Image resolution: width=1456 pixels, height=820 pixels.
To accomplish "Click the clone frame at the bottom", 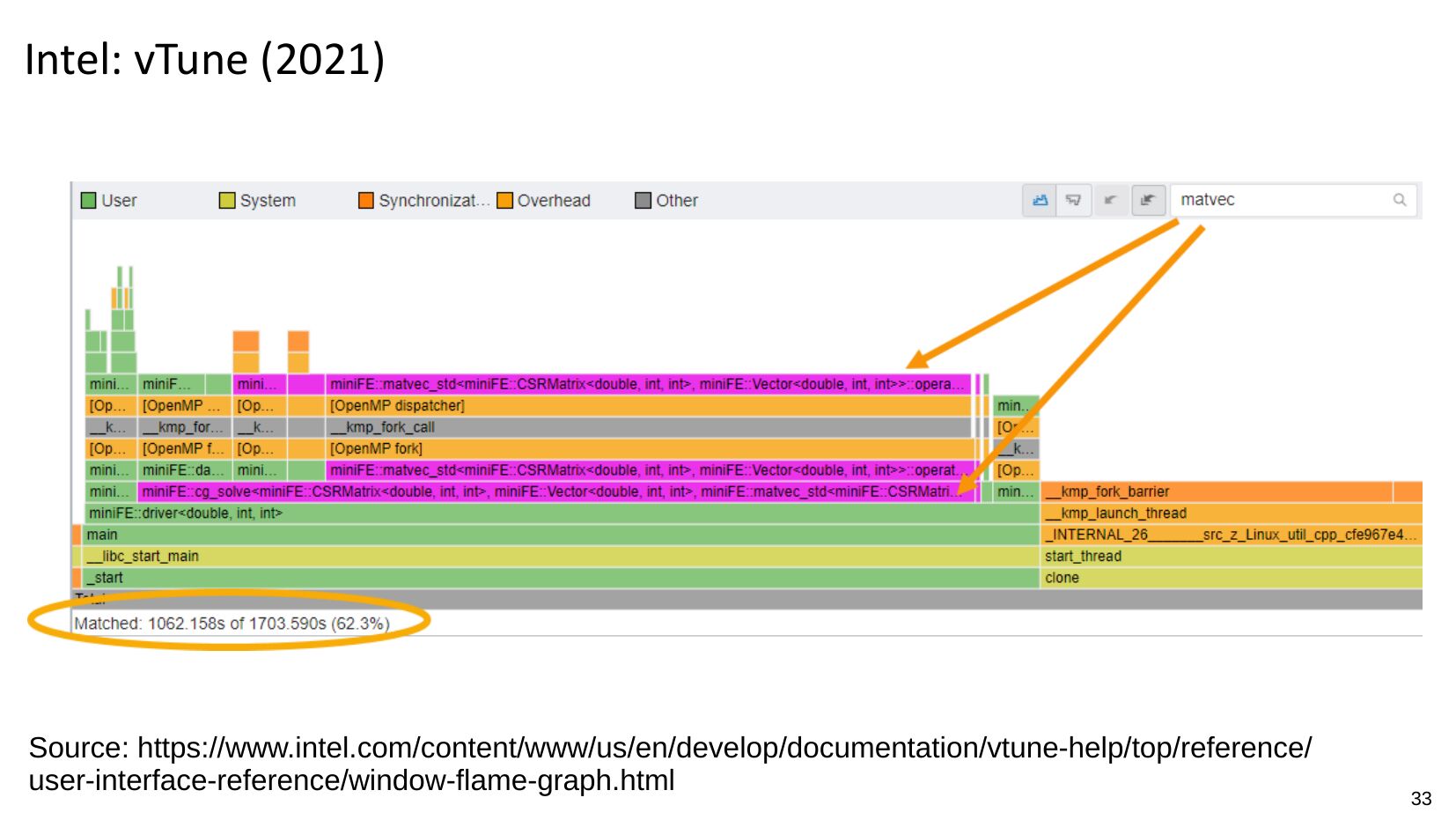I will (x=1224, y=578).
